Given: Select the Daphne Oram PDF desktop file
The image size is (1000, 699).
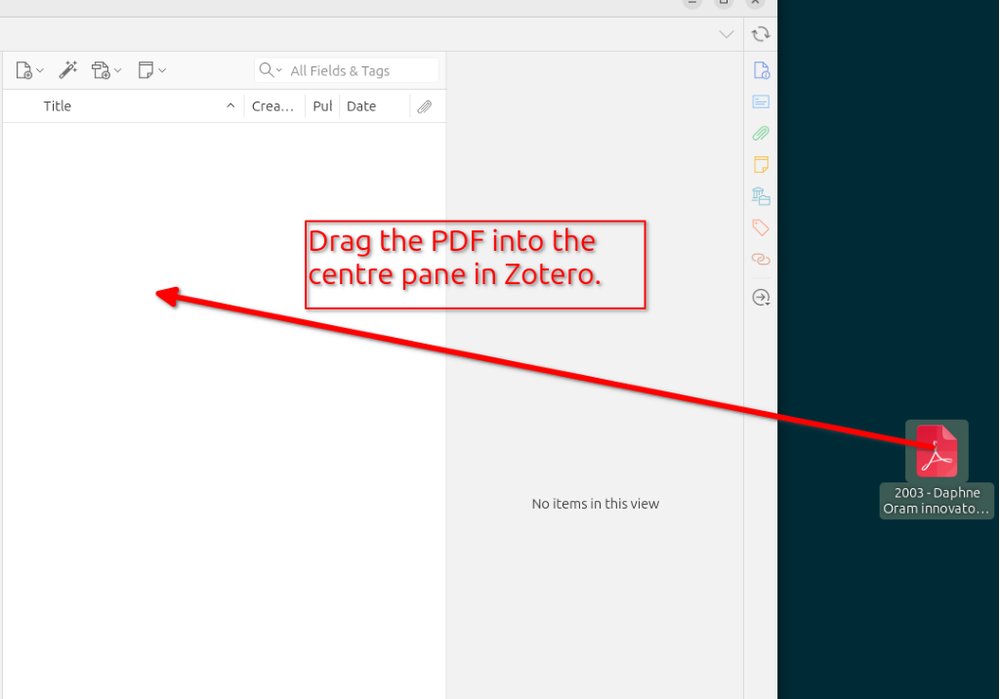Looking at the screenshot, I should click(x=936, y=451).
